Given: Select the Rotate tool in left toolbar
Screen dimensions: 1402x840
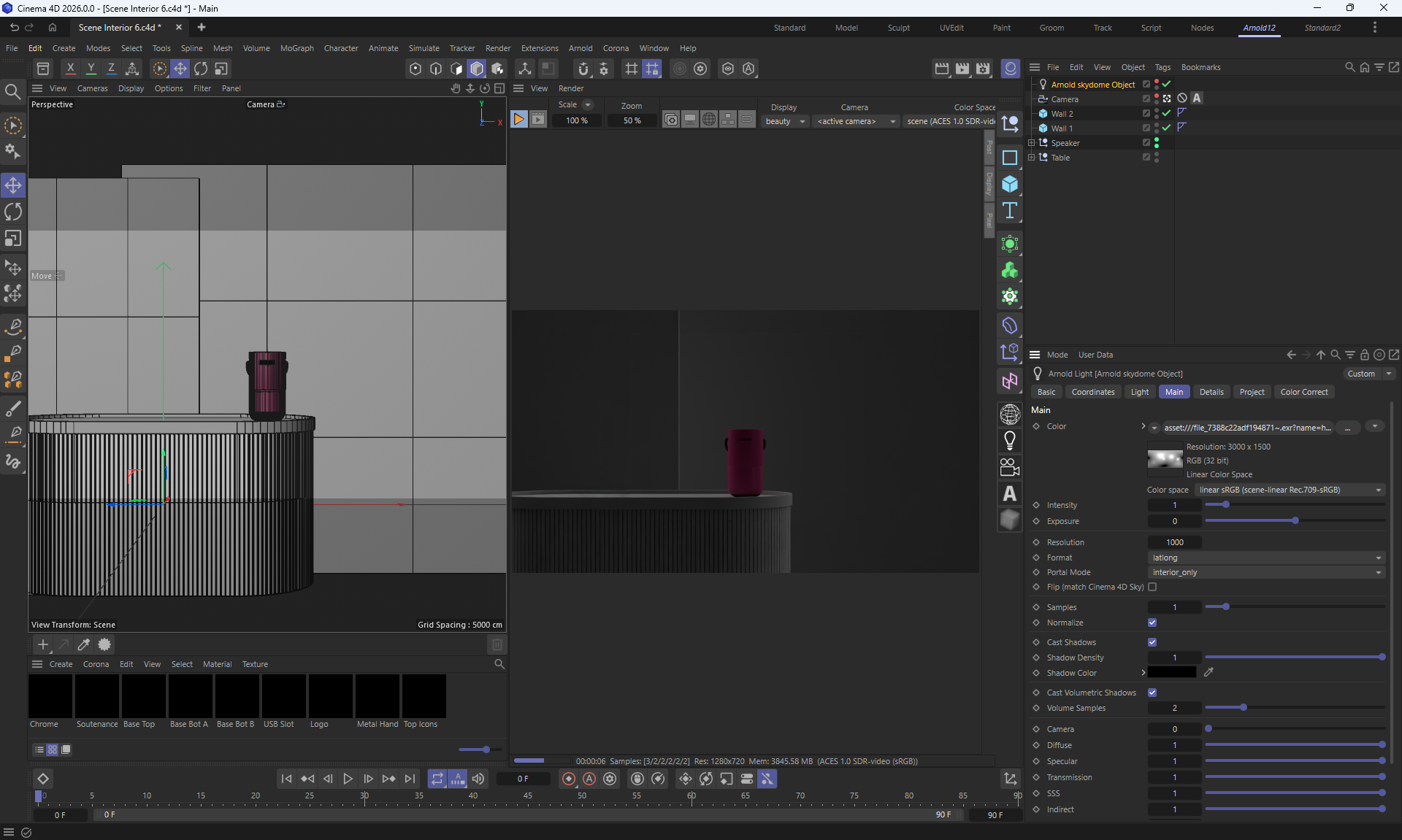Looking at the screenshot, I should 13,212.
